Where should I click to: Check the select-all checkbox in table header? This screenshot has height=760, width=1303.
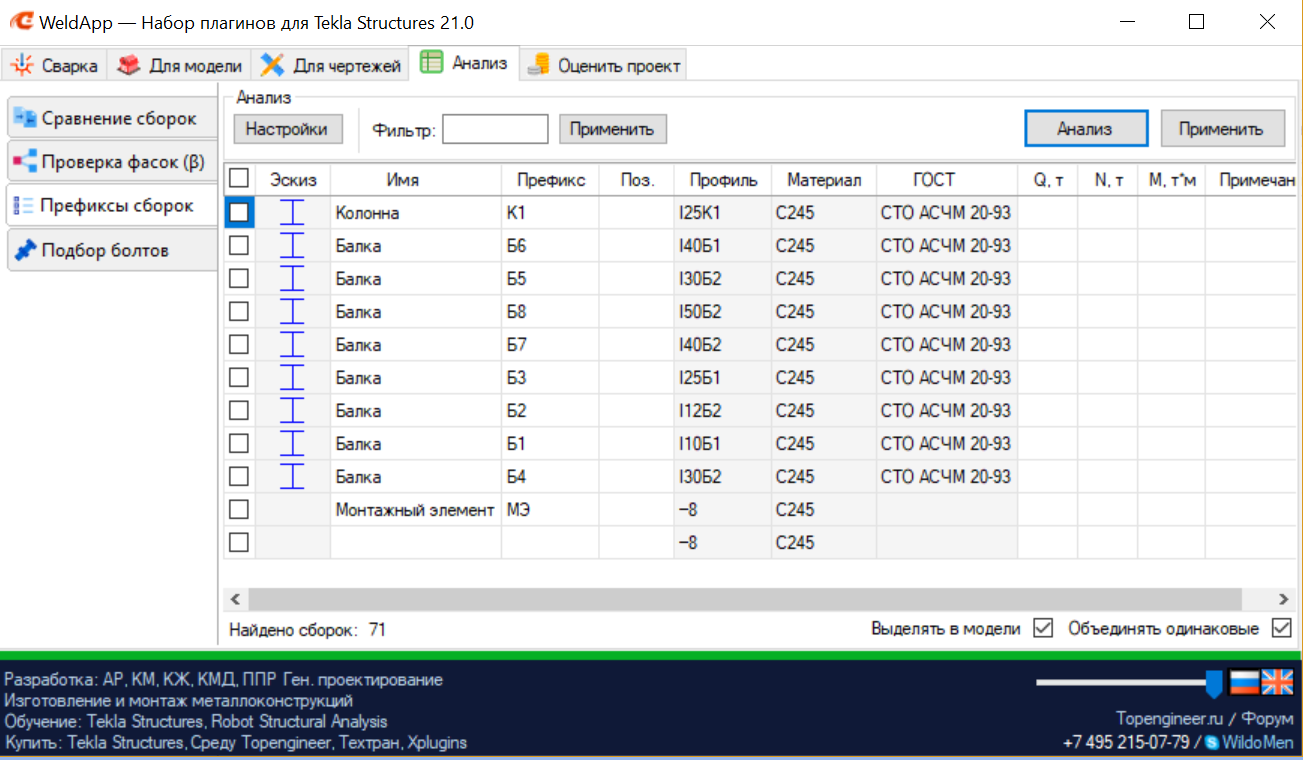[x=239, y=179]
